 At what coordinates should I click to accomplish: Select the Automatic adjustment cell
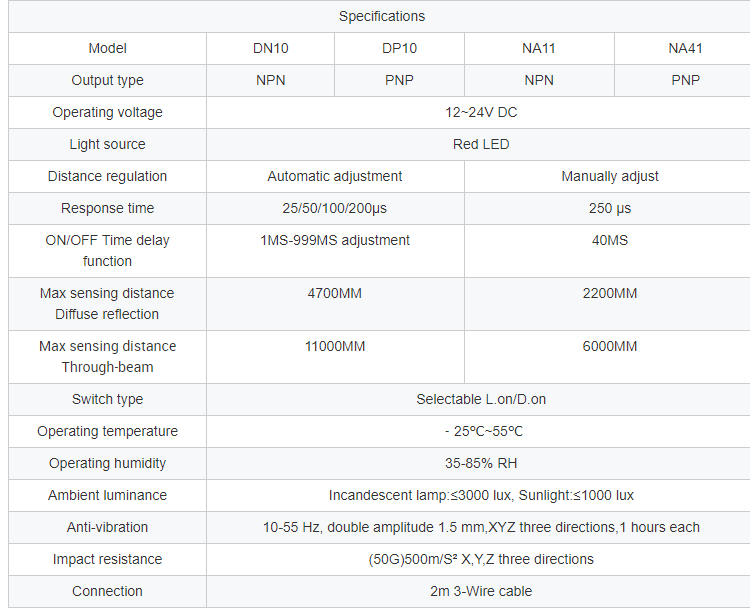335,176
